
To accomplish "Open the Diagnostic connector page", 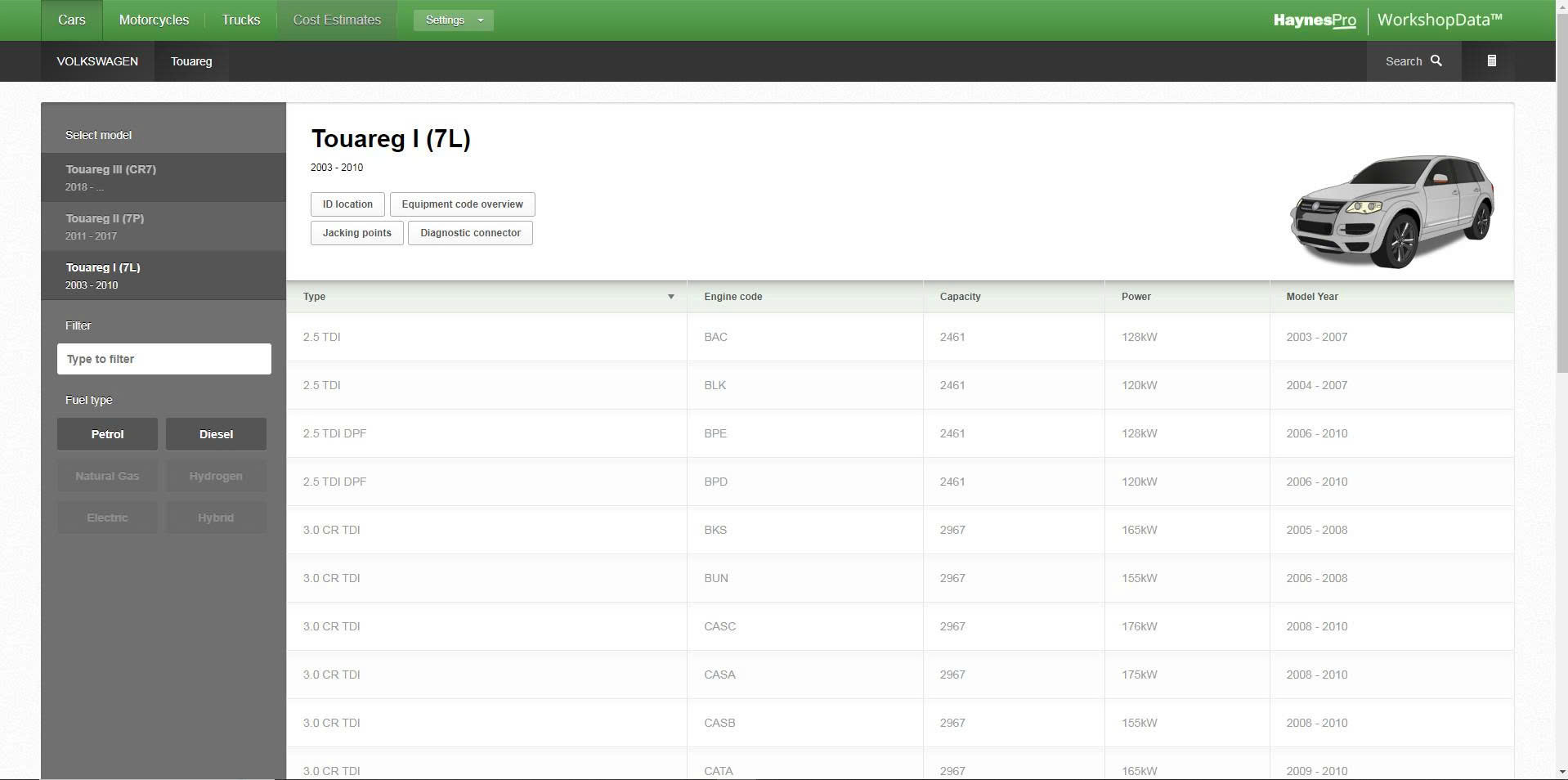I will pos(470,233).
